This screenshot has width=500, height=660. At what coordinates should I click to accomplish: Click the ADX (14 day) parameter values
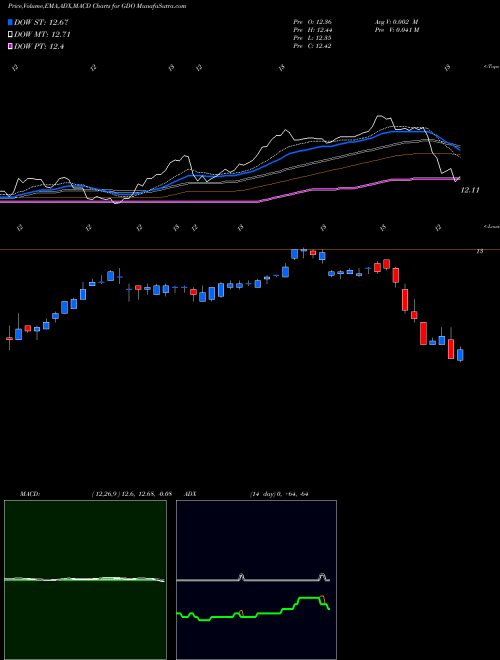tap(278, 494)
